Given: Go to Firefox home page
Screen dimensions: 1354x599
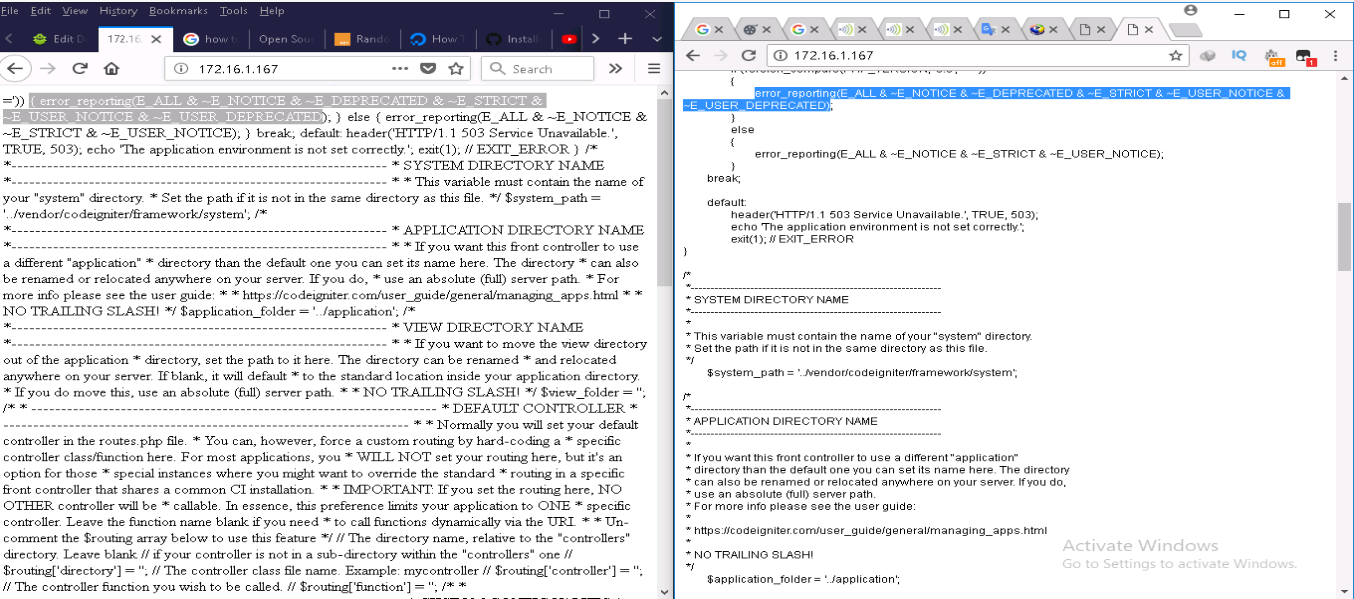Looking at the screenshot, I should click(x=111, y=69).
